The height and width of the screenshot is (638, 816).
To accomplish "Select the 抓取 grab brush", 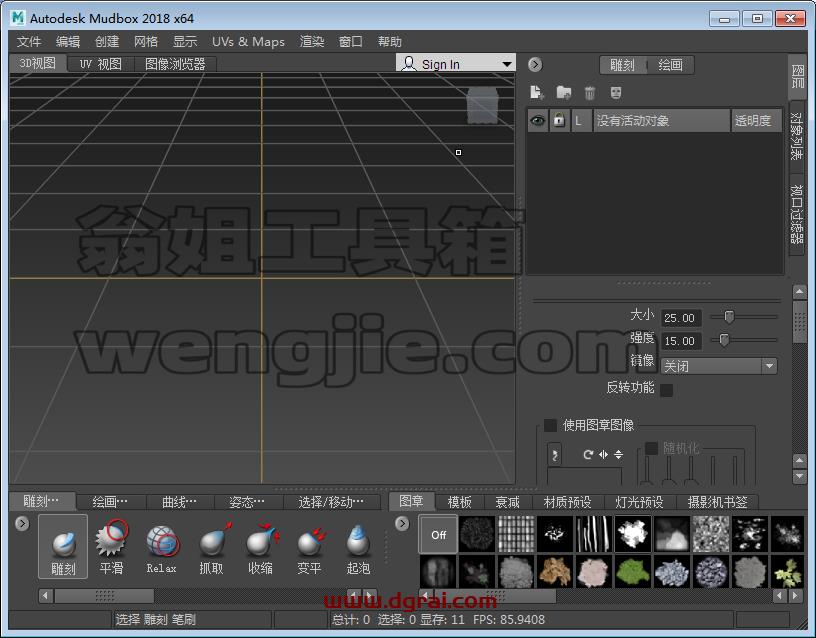I will click(x=211, y=547).
